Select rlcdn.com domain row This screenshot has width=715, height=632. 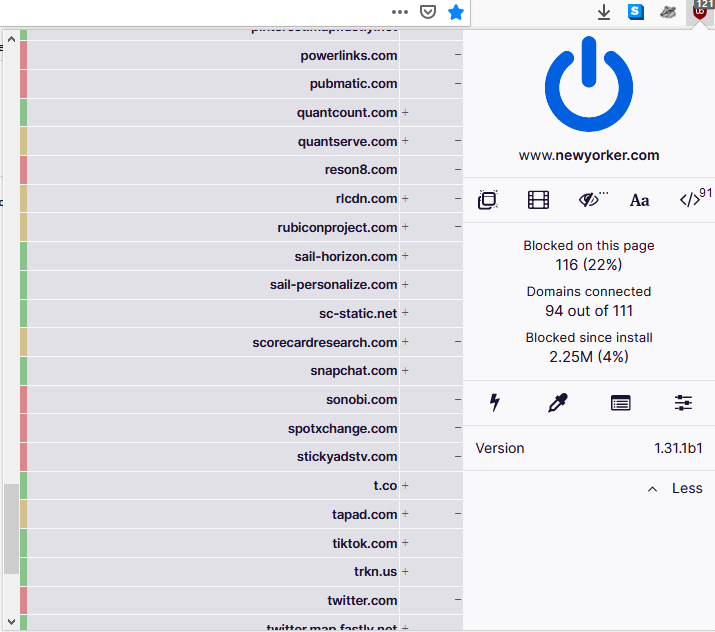point(241,199)
